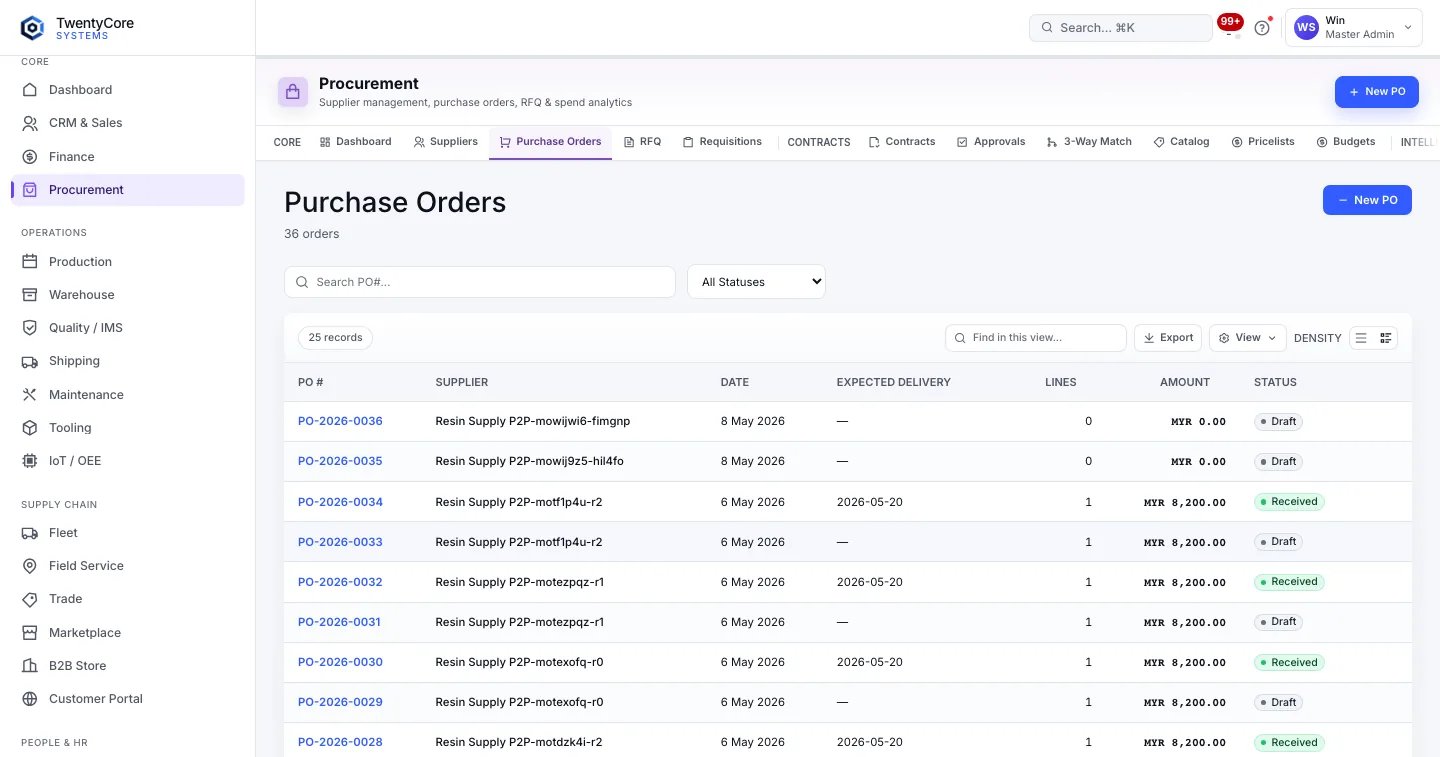Open the All Statuses dropdown
The image size is (1440, 757).
click(x=756, y=282)
